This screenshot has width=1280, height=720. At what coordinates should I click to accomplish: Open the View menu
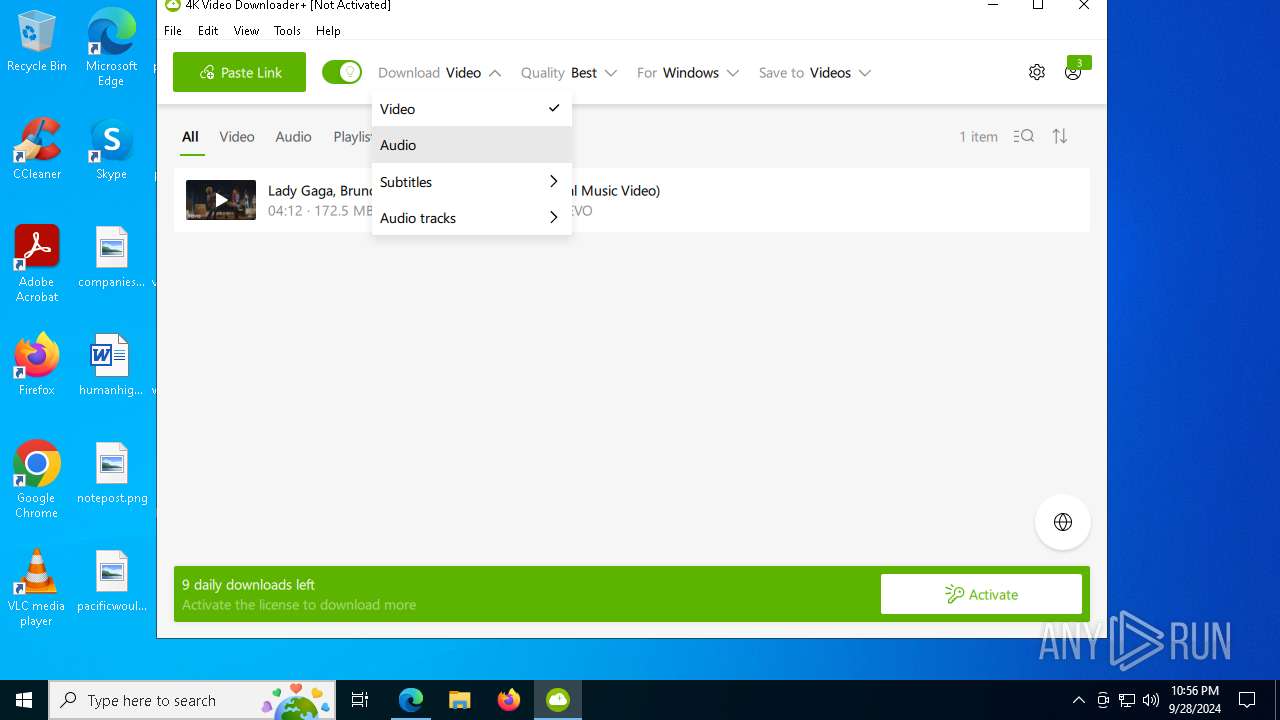pyautogui.click(x=246, y=31)
